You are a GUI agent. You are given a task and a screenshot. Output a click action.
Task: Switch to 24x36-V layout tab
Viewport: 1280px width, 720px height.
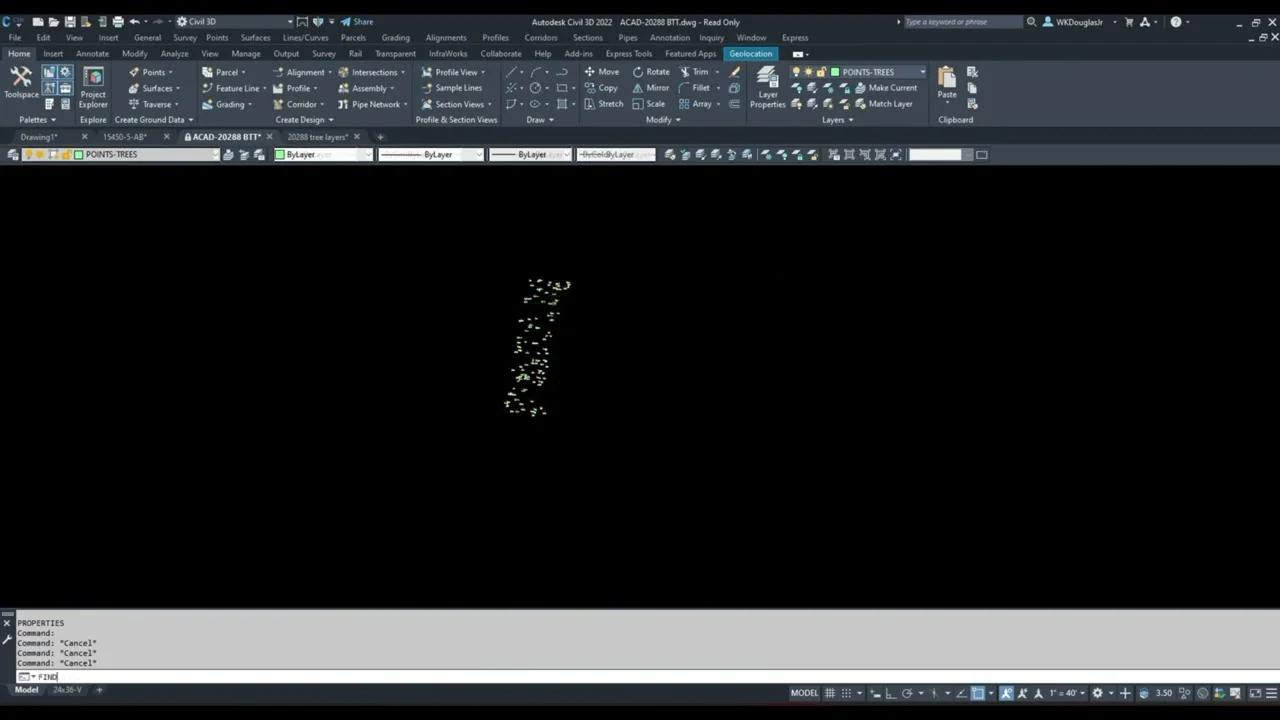tap(67, 690)
